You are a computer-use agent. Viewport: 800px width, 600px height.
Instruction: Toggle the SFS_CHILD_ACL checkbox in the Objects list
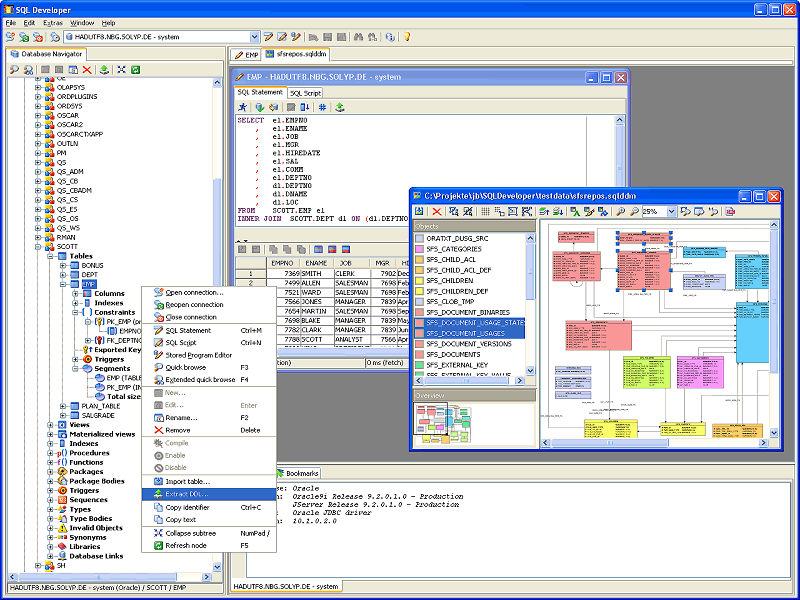[x=419, y=259]
